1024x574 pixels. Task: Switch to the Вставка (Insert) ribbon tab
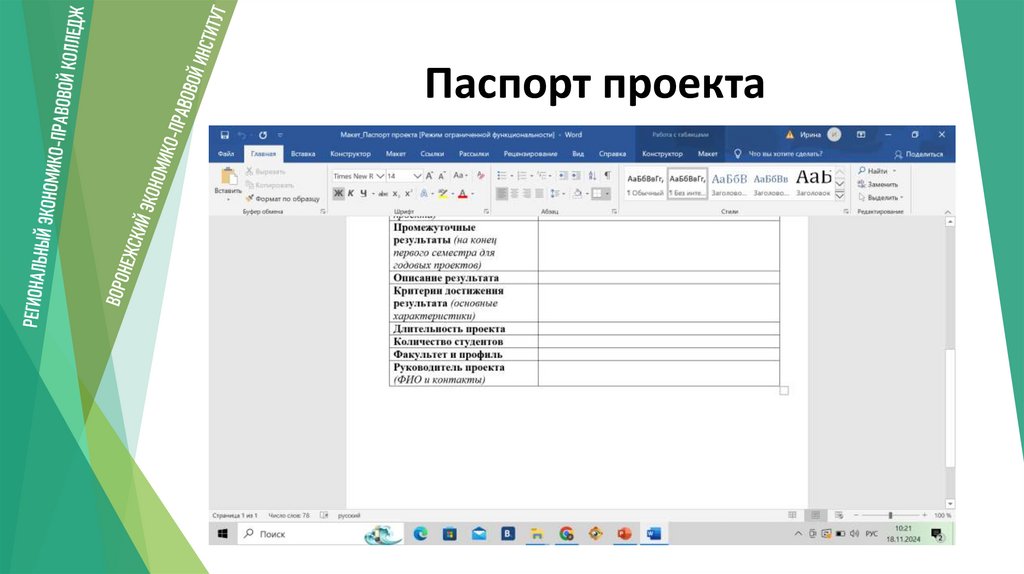click(x=302, y=154)
